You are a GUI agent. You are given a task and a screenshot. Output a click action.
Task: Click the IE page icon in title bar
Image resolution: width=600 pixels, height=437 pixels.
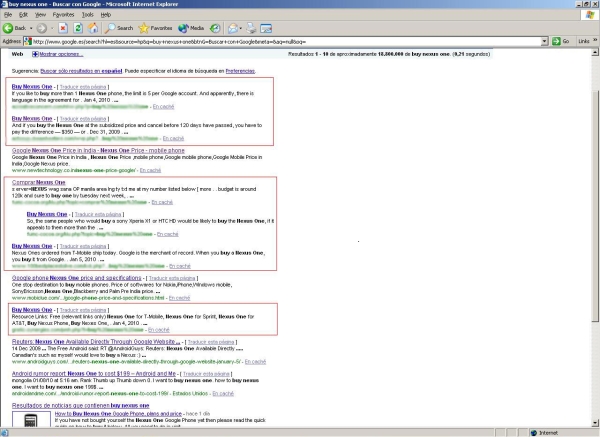coord(4,4)
